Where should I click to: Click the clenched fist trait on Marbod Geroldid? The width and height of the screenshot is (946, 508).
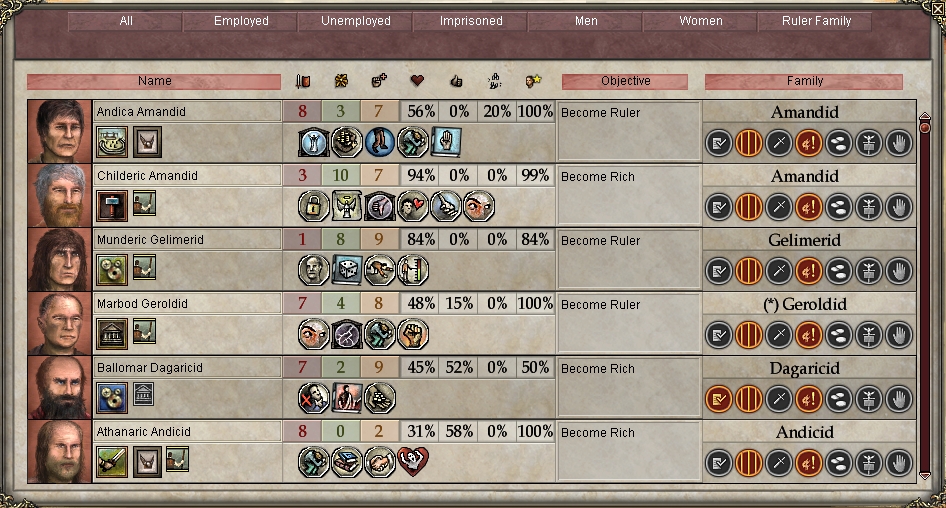tap(413, 335)
